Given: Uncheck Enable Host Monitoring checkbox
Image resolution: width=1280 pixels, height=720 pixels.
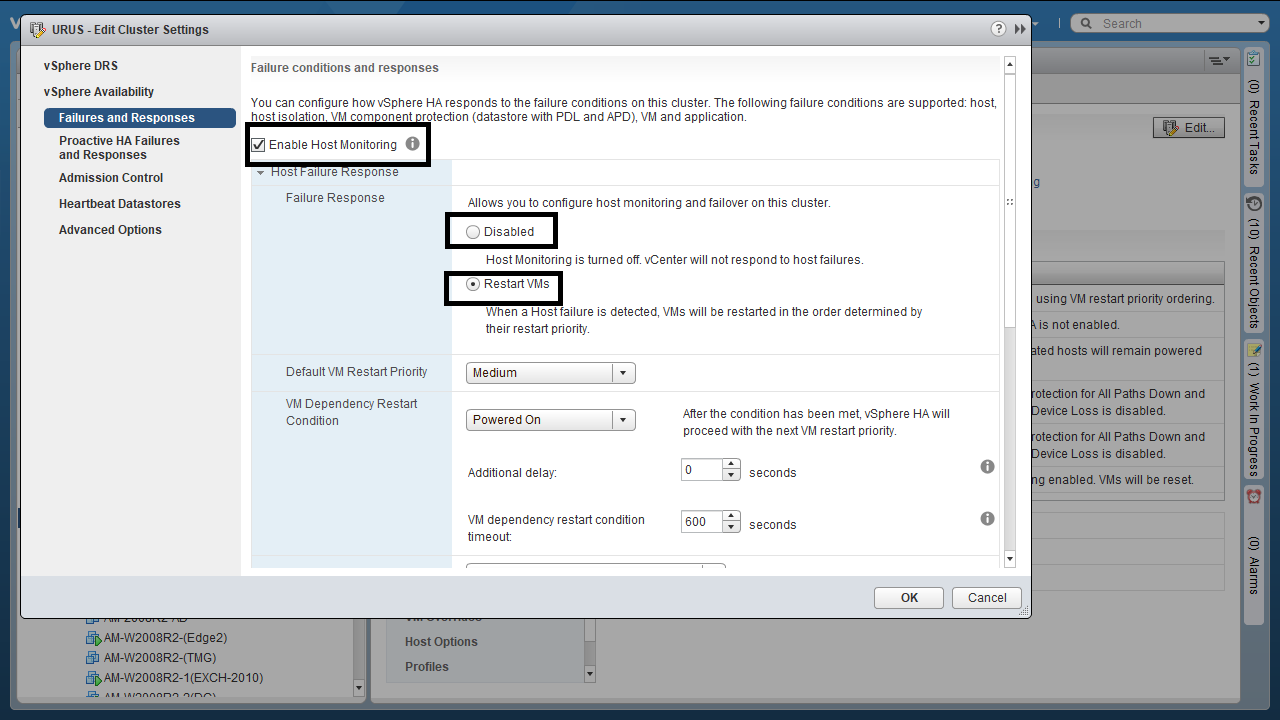Looking at the screenshot, I should pyautogui.click(x=259, y=145).
